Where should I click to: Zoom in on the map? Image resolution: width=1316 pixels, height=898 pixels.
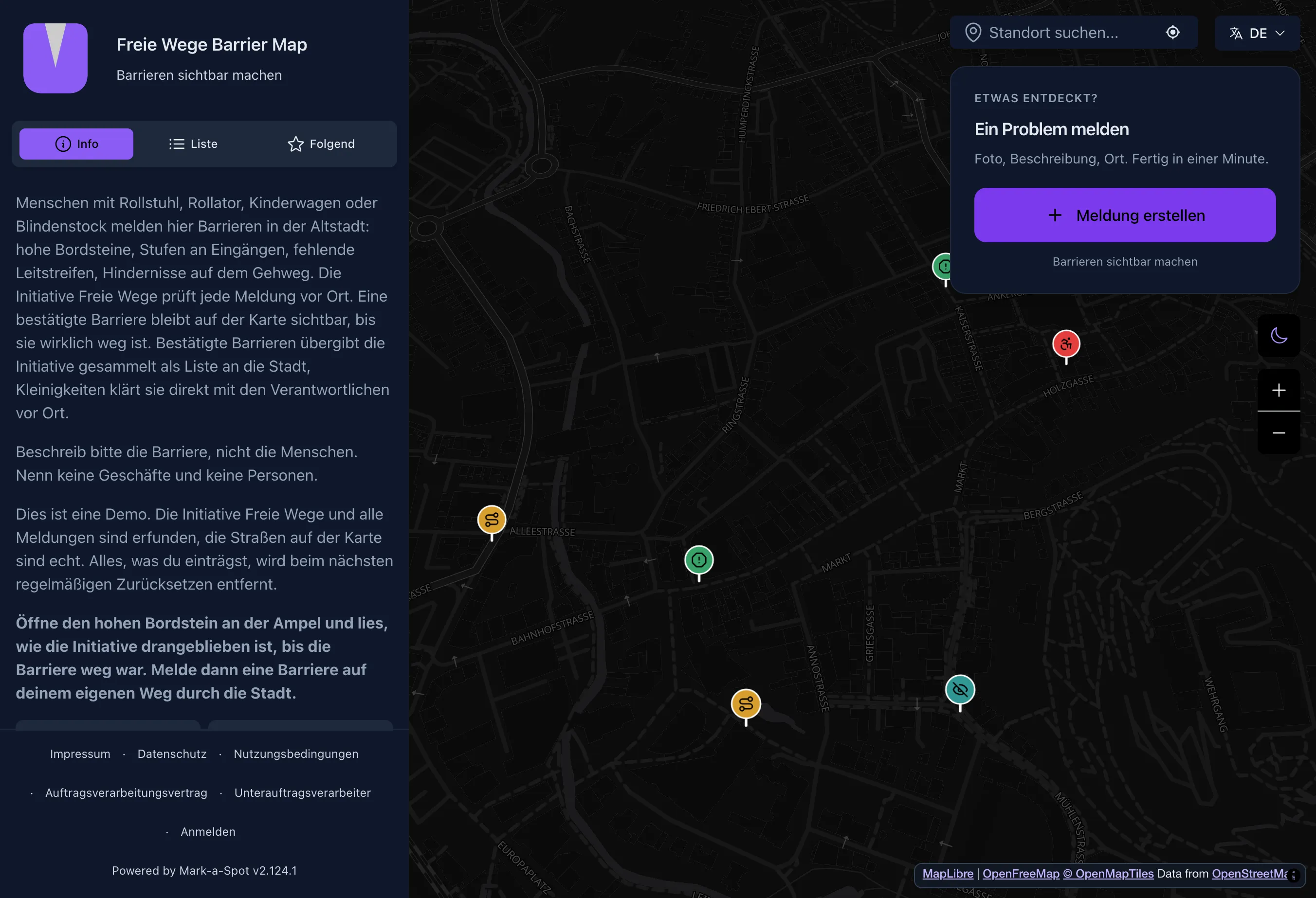tap(1279, 390)
